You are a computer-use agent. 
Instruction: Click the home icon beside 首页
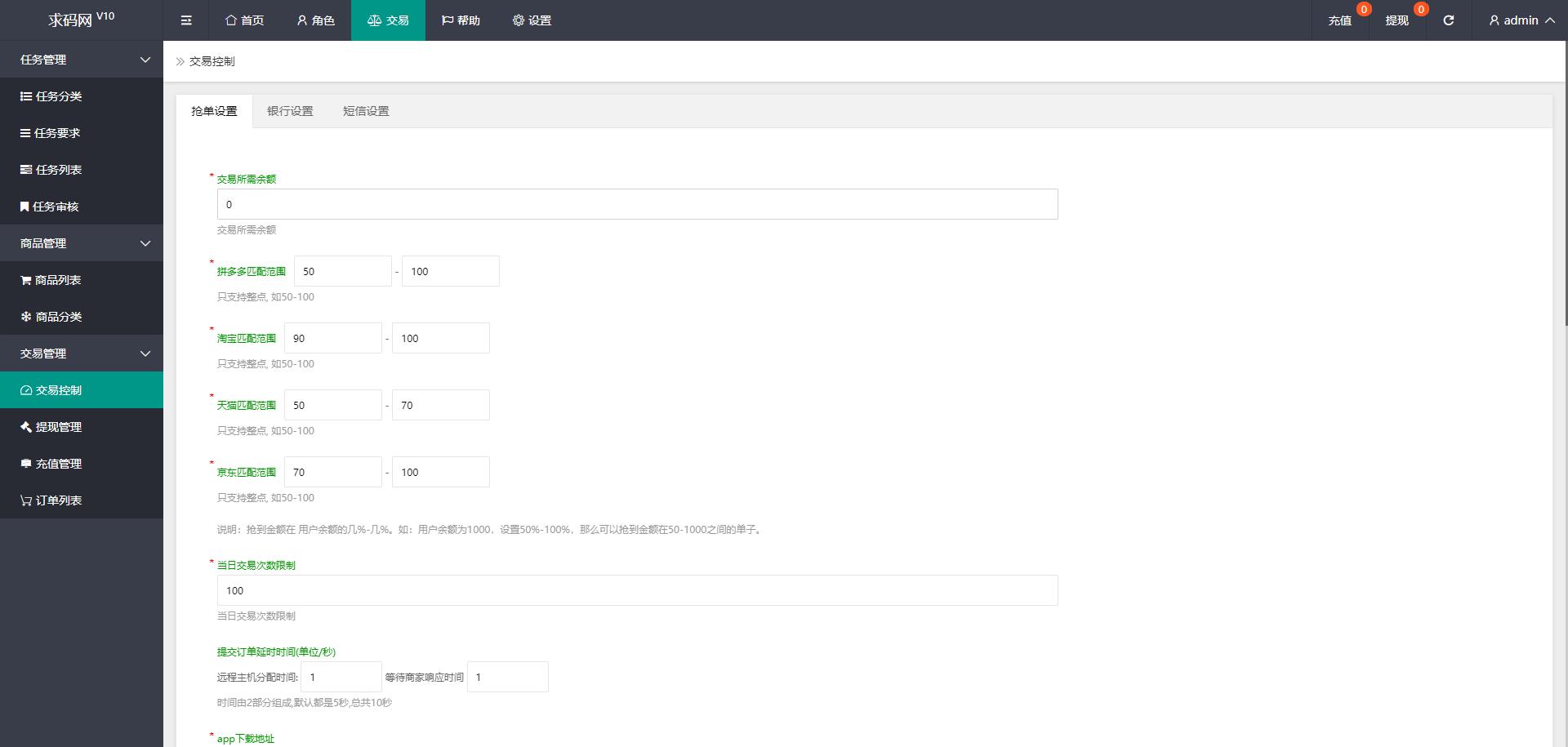coord(231,20)
